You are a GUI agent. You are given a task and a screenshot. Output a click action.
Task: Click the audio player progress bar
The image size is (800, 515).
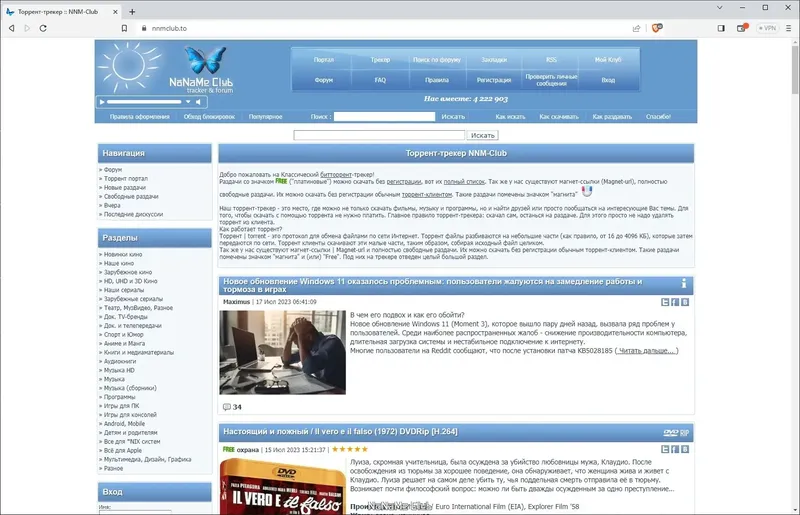(144, 102)
